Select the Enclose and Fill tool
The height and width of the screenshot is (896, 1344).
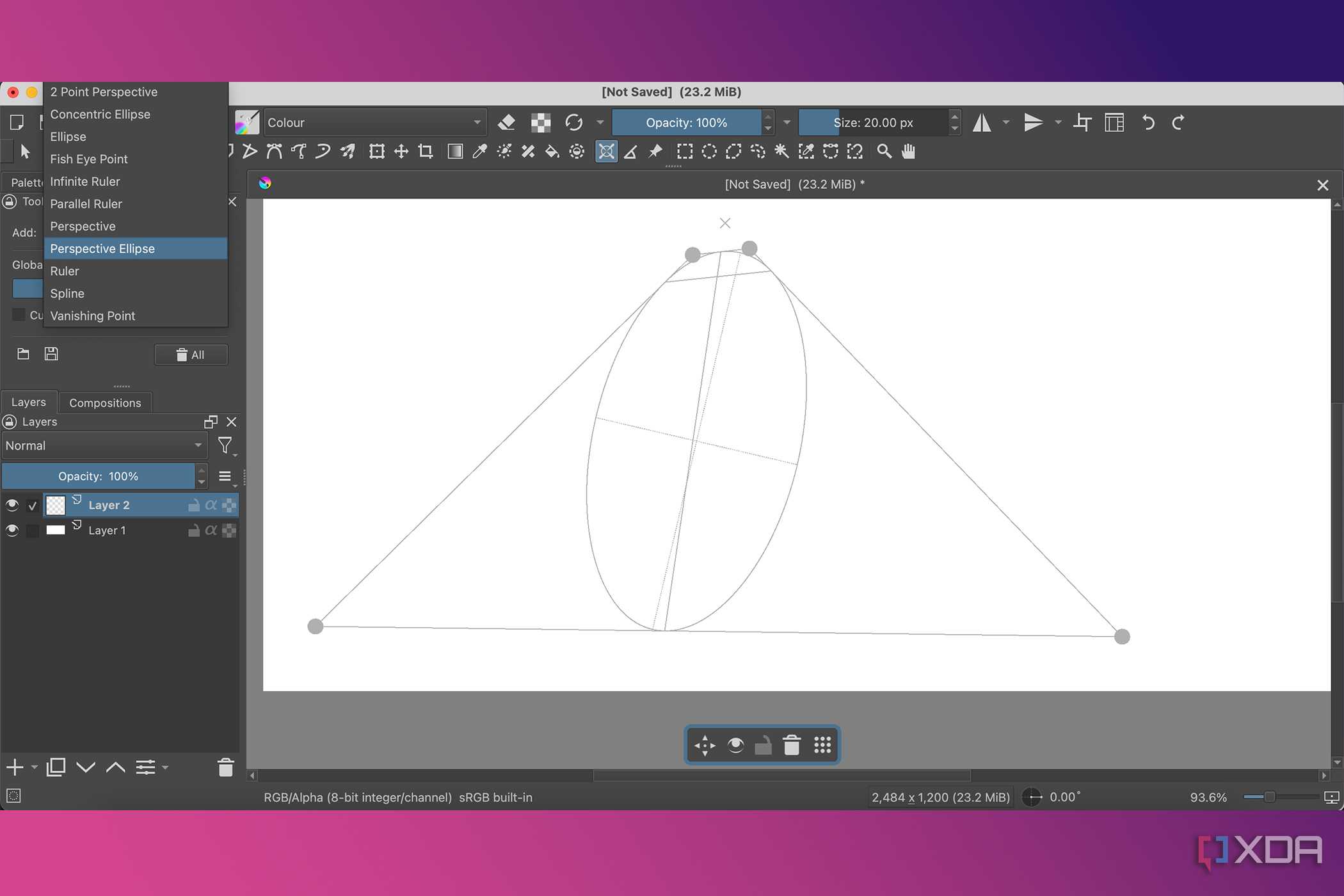[577, 152]
